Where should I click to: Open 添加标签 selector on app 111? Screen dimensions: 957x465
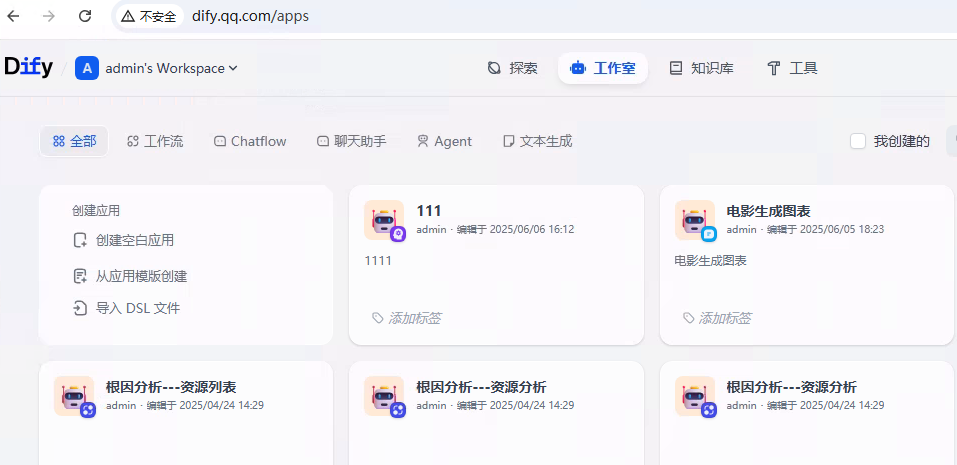point(406,318)
